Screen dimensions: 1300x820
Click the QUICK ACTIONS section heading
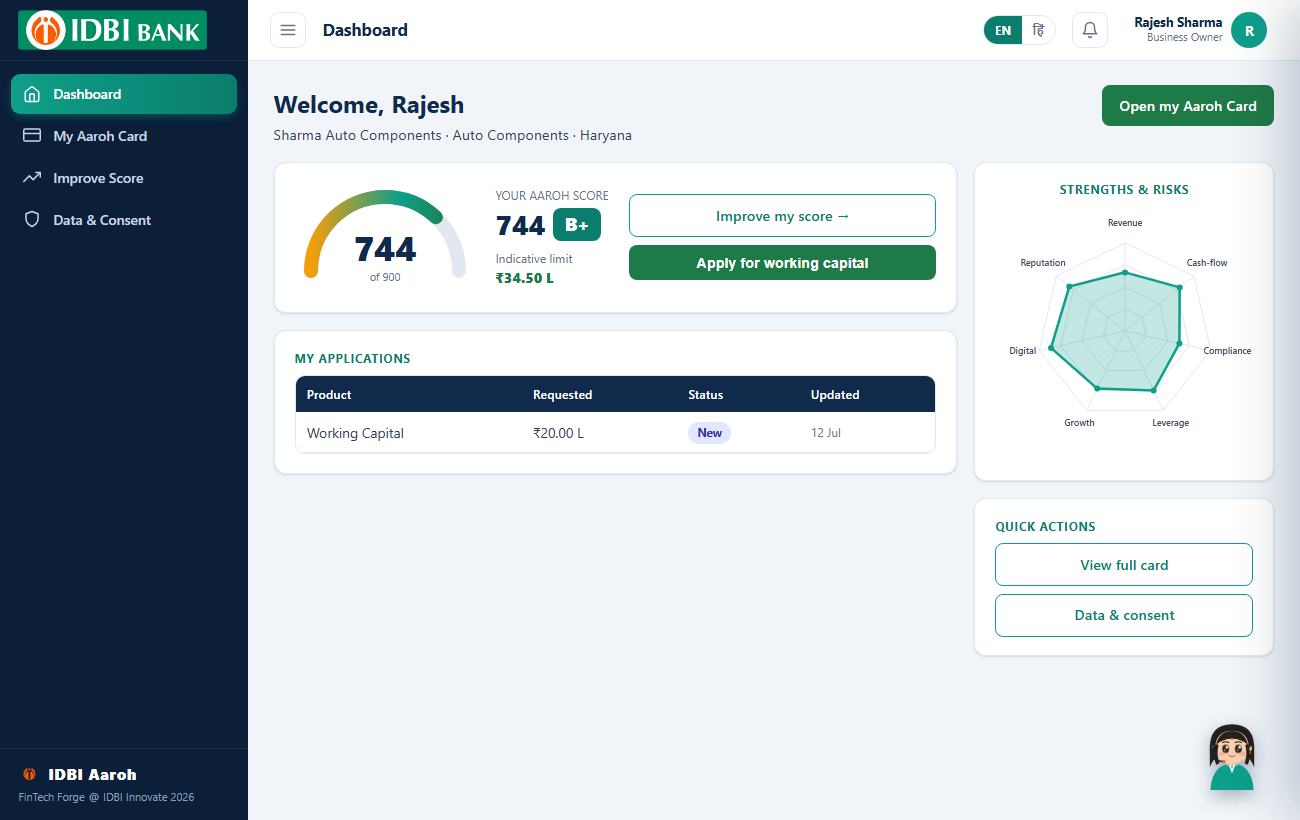pyautogui.click(x=1045, y=526)
